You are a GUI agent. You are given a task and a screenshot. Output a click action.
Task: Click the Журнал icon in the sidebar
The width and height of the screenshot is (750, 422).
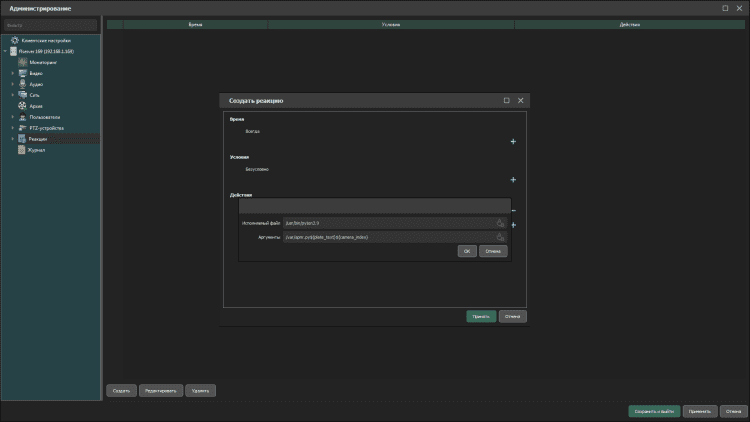coord(22,150)
